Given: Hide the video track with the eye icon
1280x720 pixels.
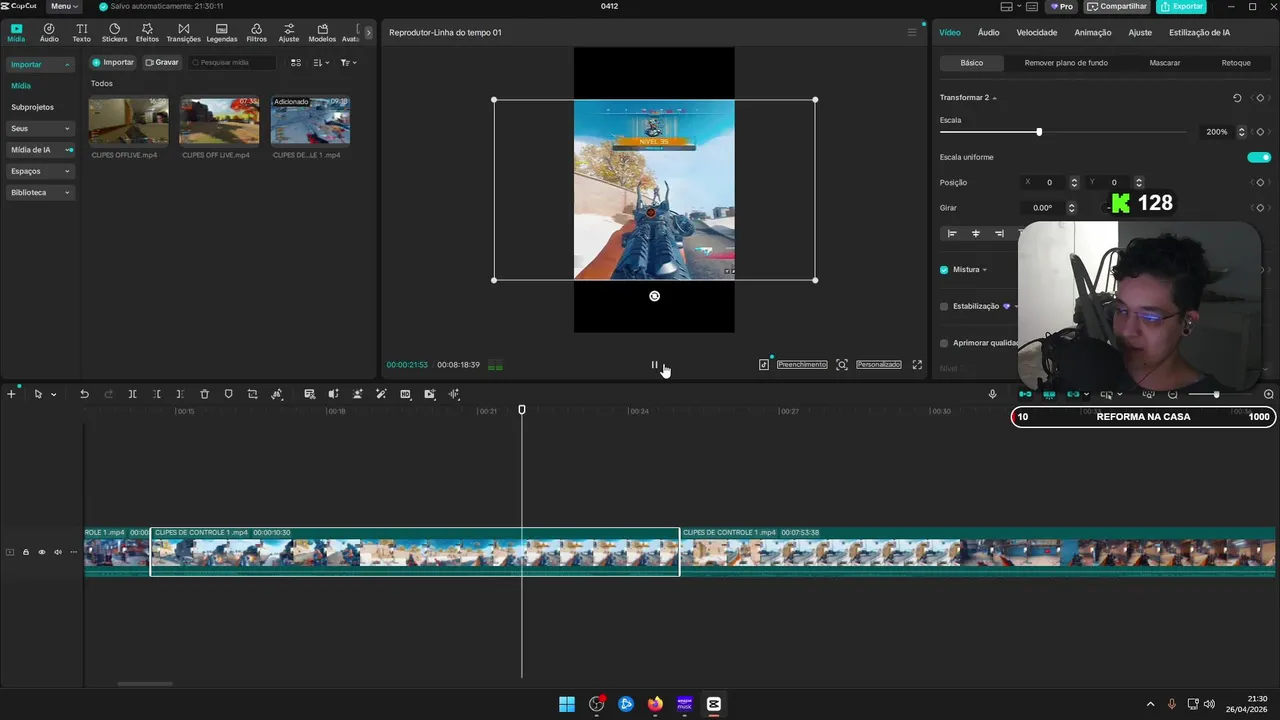Looking at the screenshot, I should point(42,552).
